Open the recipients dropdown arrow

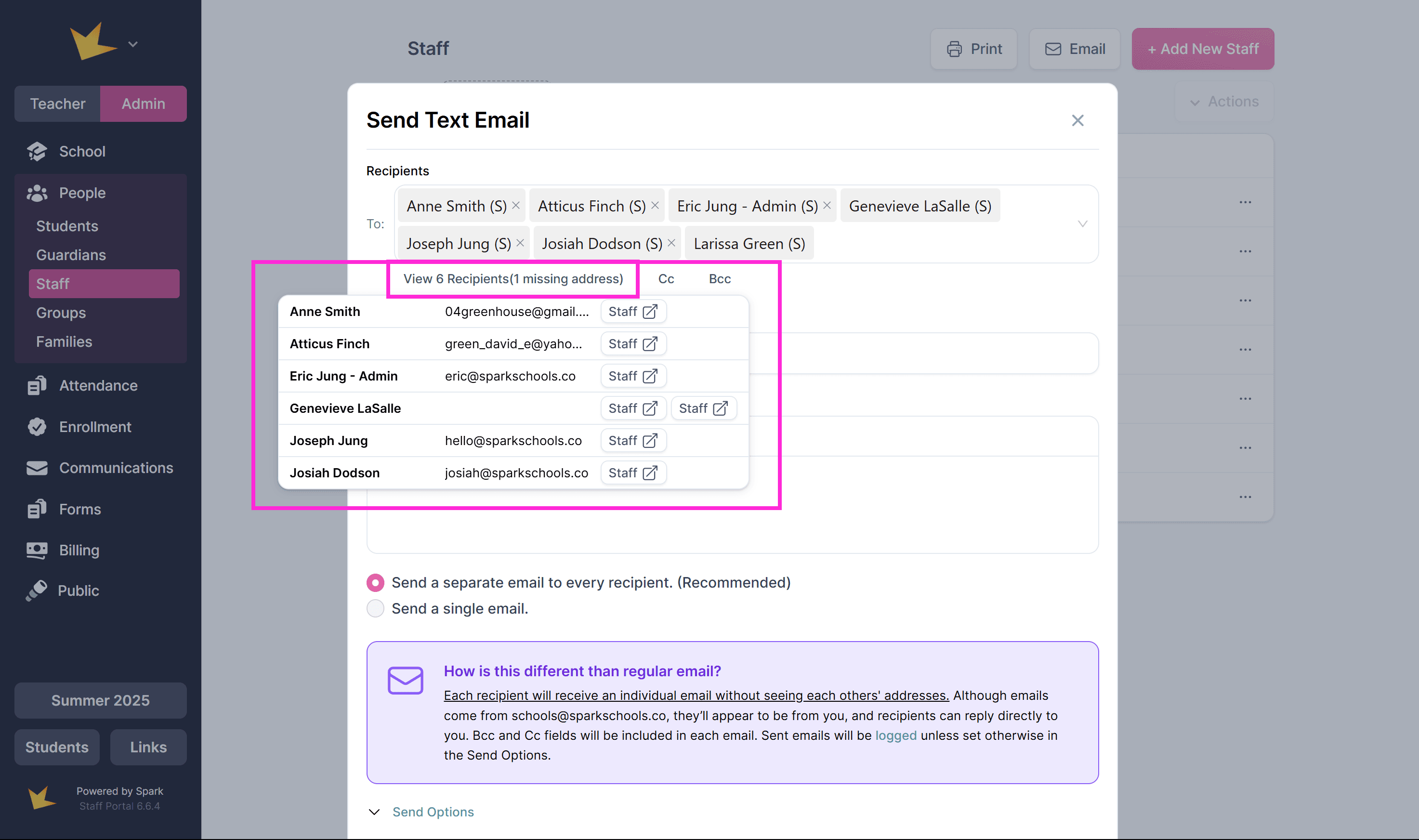1082,224
